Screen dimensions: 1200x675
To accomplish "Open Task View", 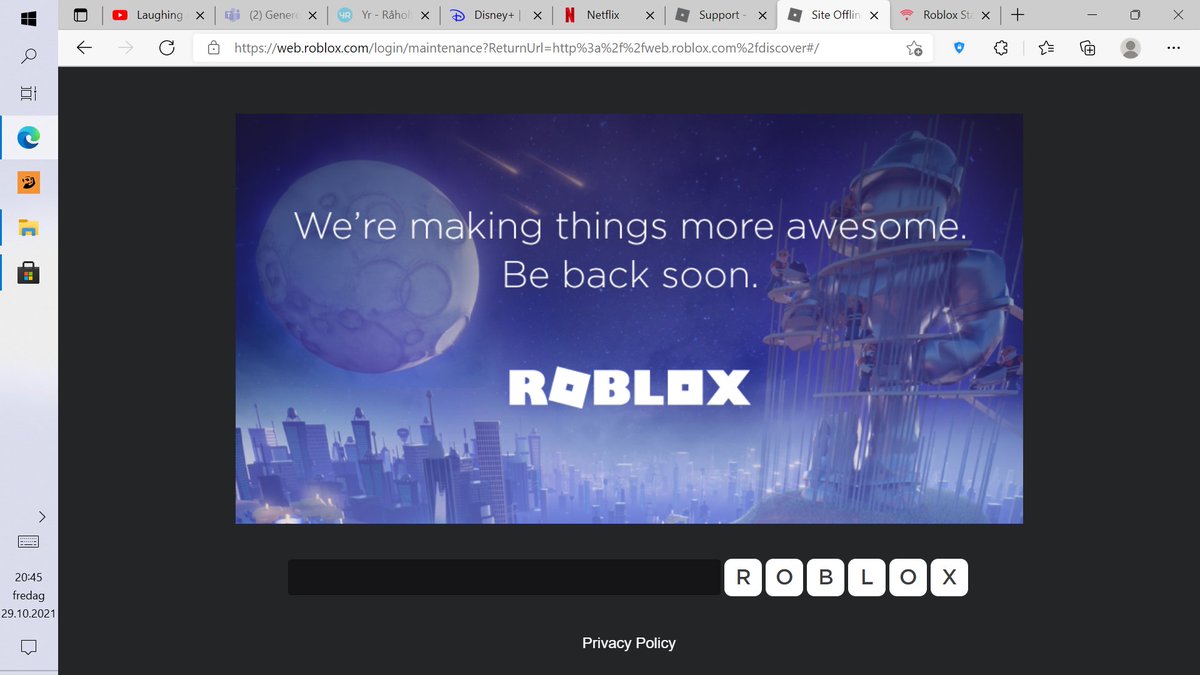I will (29, 92).
